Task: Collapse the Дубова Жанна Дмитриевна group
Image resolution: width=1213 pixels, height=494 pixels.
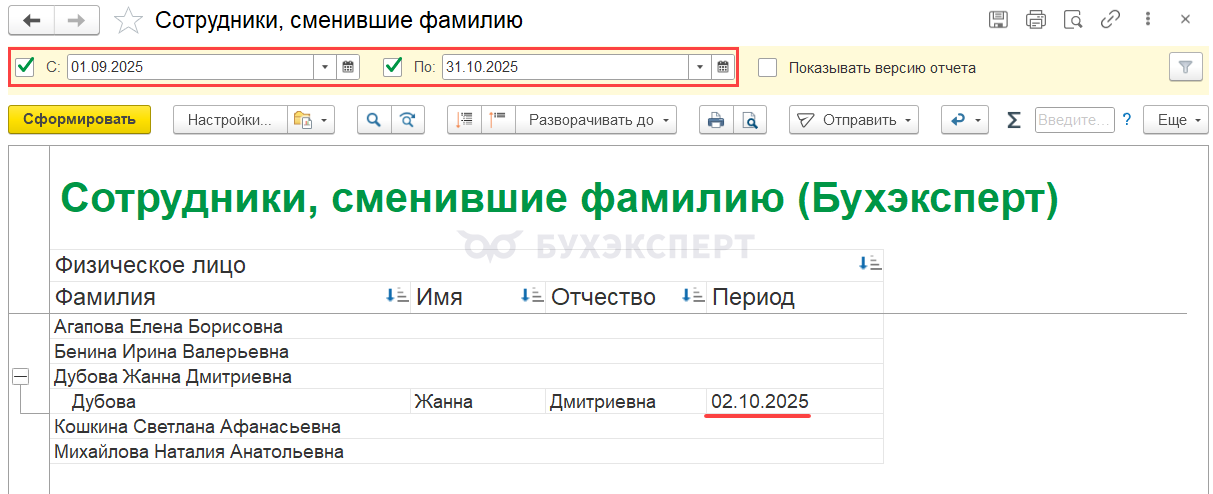Action: 20,377
